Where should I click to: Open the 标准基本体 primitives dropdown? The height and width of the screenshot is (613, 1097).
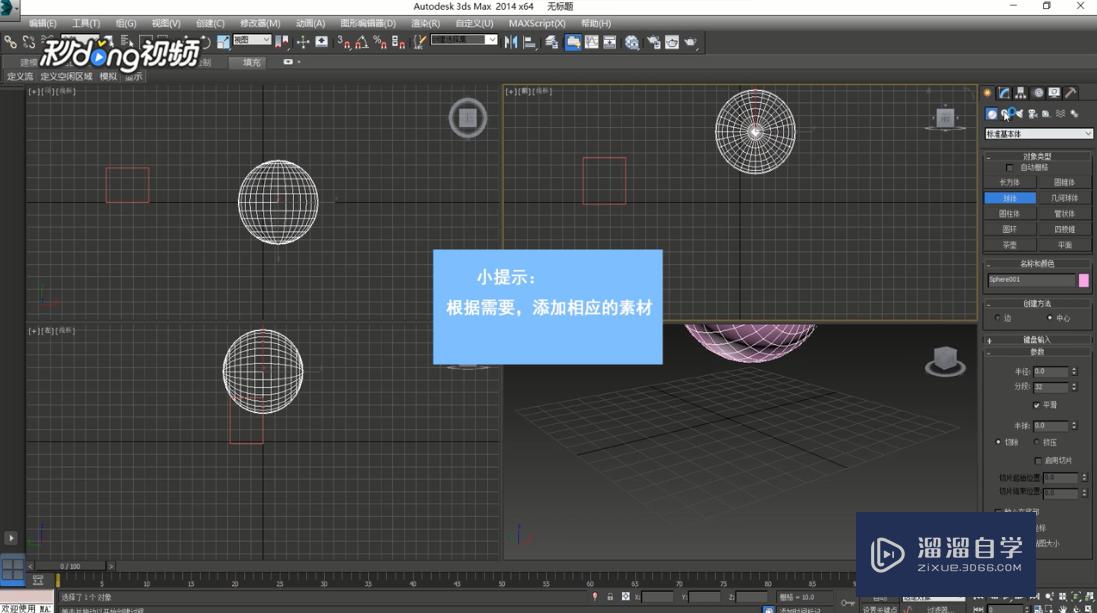coord(1039,134)
